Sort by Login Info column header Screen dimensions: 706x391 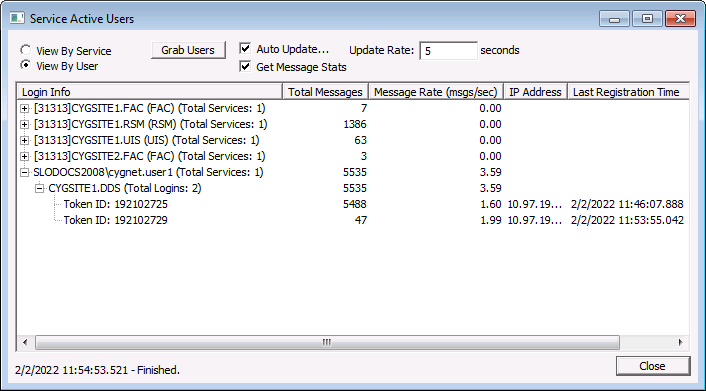(149, 92)
